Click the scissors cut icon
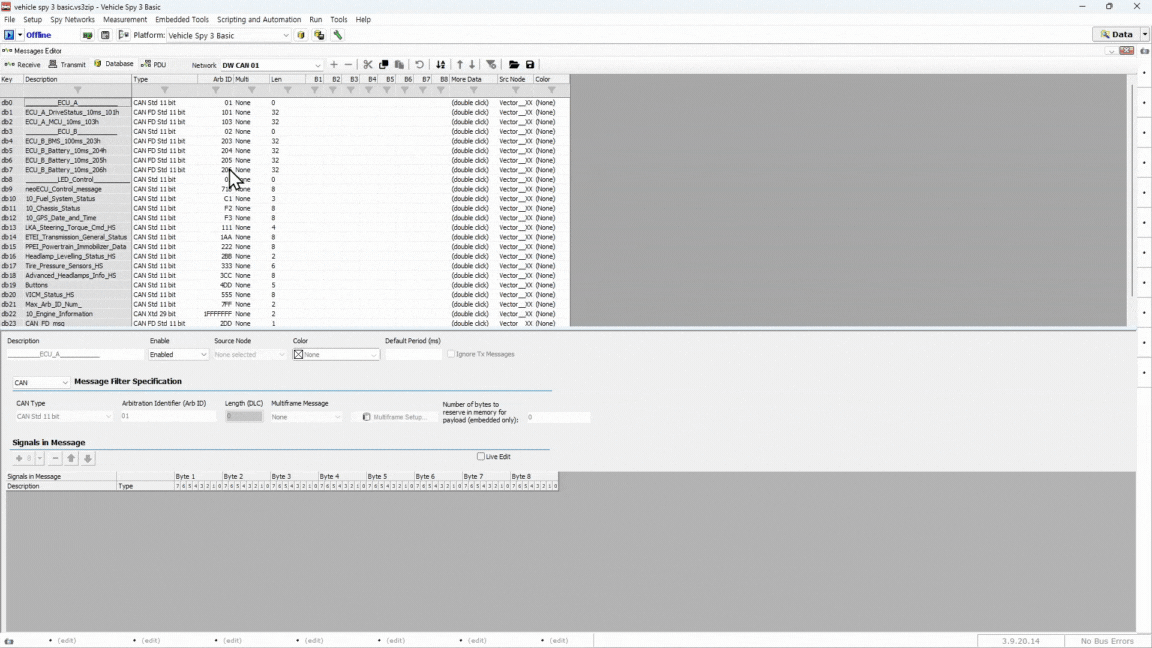1152x648 pixels. point(368,65)
